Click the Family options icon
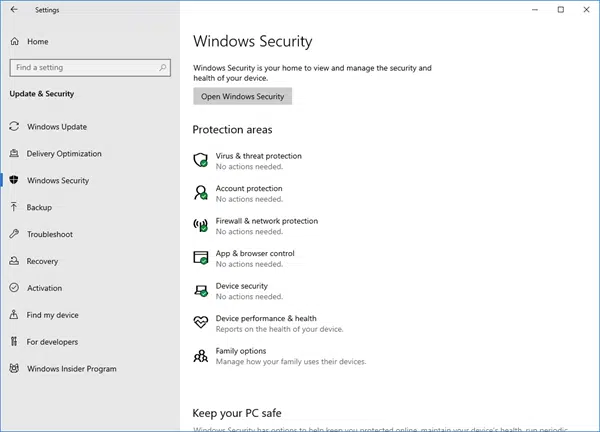The height and width of the screenshot is (432, 600). [199, 355]
